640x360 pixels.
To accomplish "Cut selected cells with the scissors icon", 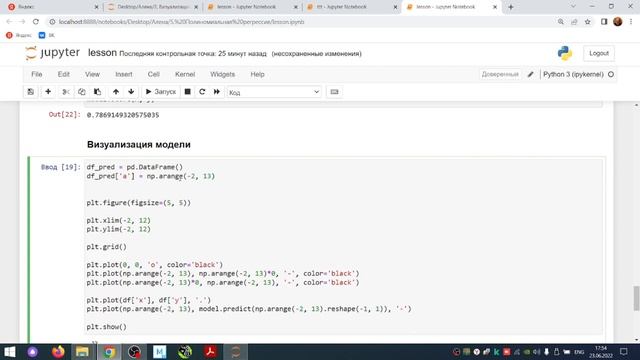I will (65, 92).
